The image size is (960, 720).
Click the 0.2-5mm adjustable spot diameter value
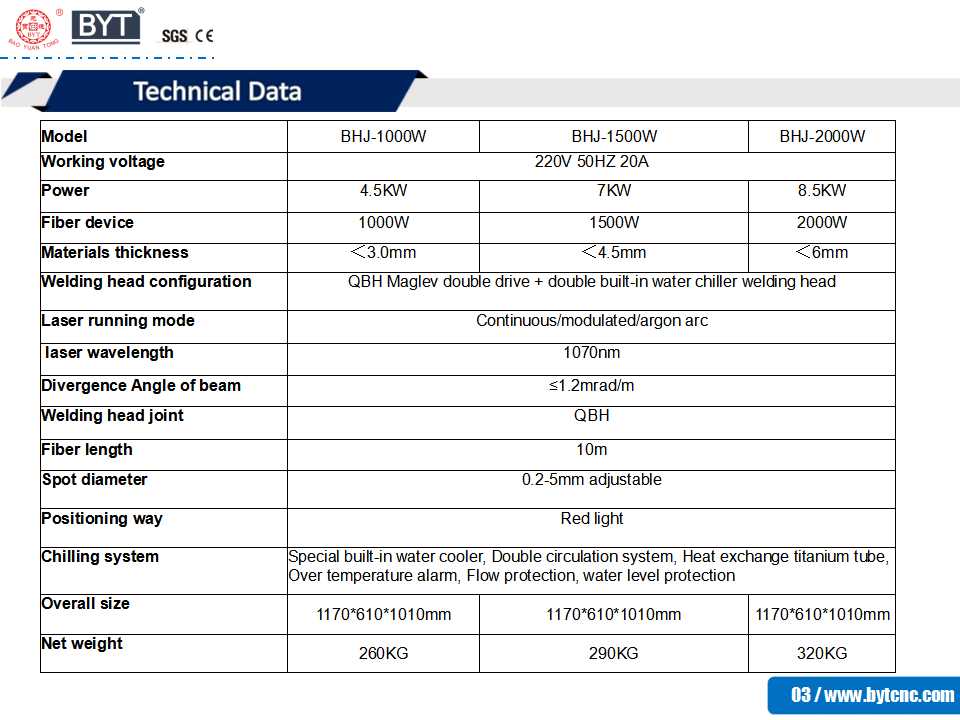pyautogui.click(x=591, y=480)
